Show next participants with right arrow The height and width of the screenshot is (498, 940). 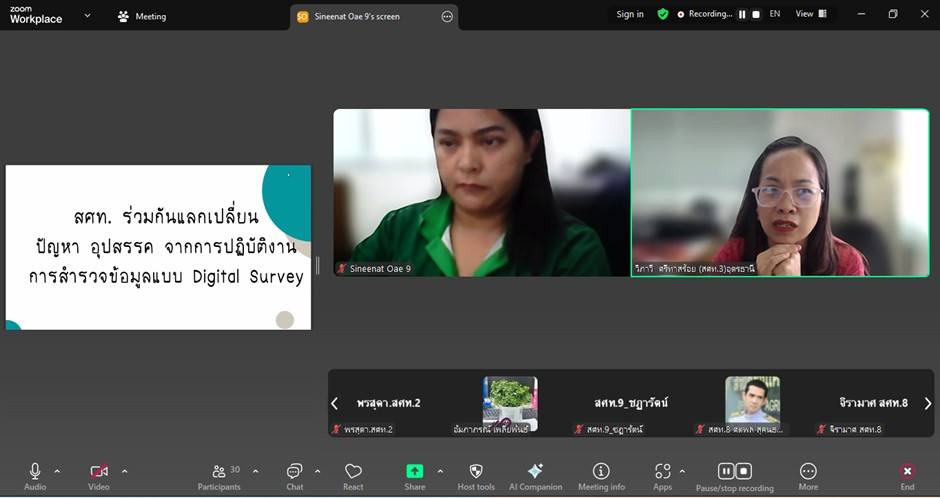pos(927,403)
